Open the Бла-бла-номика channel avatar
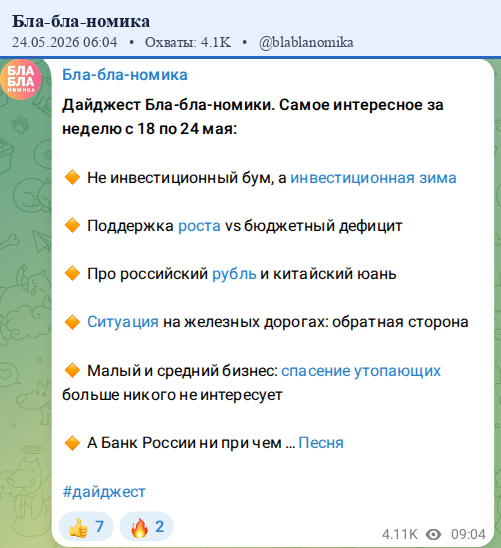The width and height of the screenshot is (501, 548). point(20,80)
